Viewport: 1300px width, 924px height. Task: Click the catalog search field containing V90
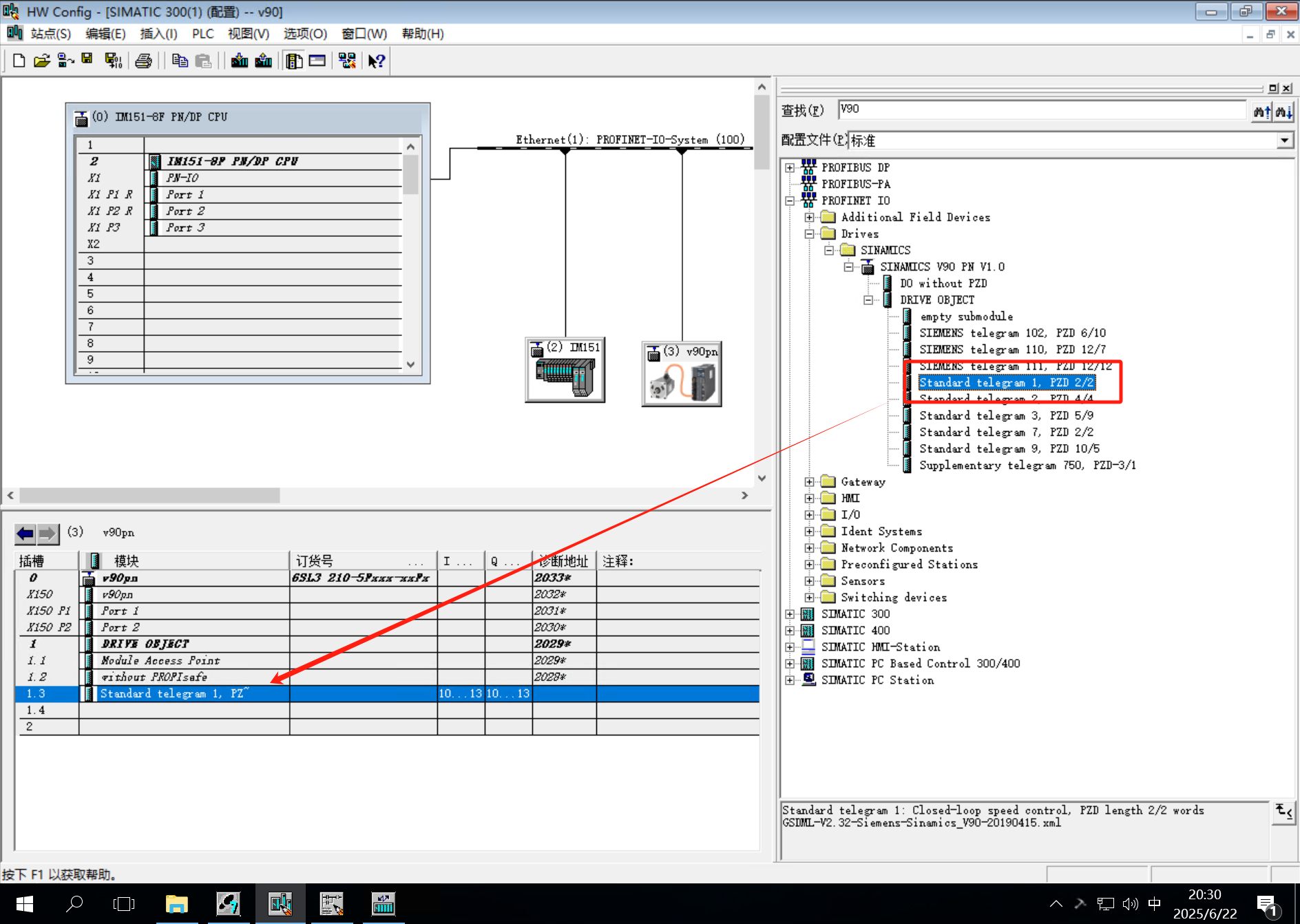(1042, 109)
